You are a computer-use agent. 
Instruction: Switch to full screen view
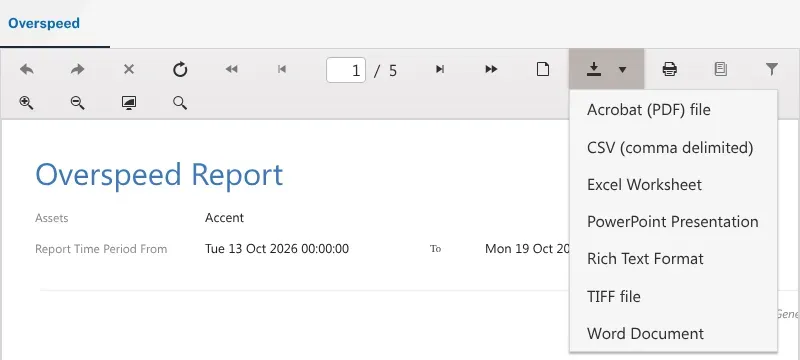129,103
